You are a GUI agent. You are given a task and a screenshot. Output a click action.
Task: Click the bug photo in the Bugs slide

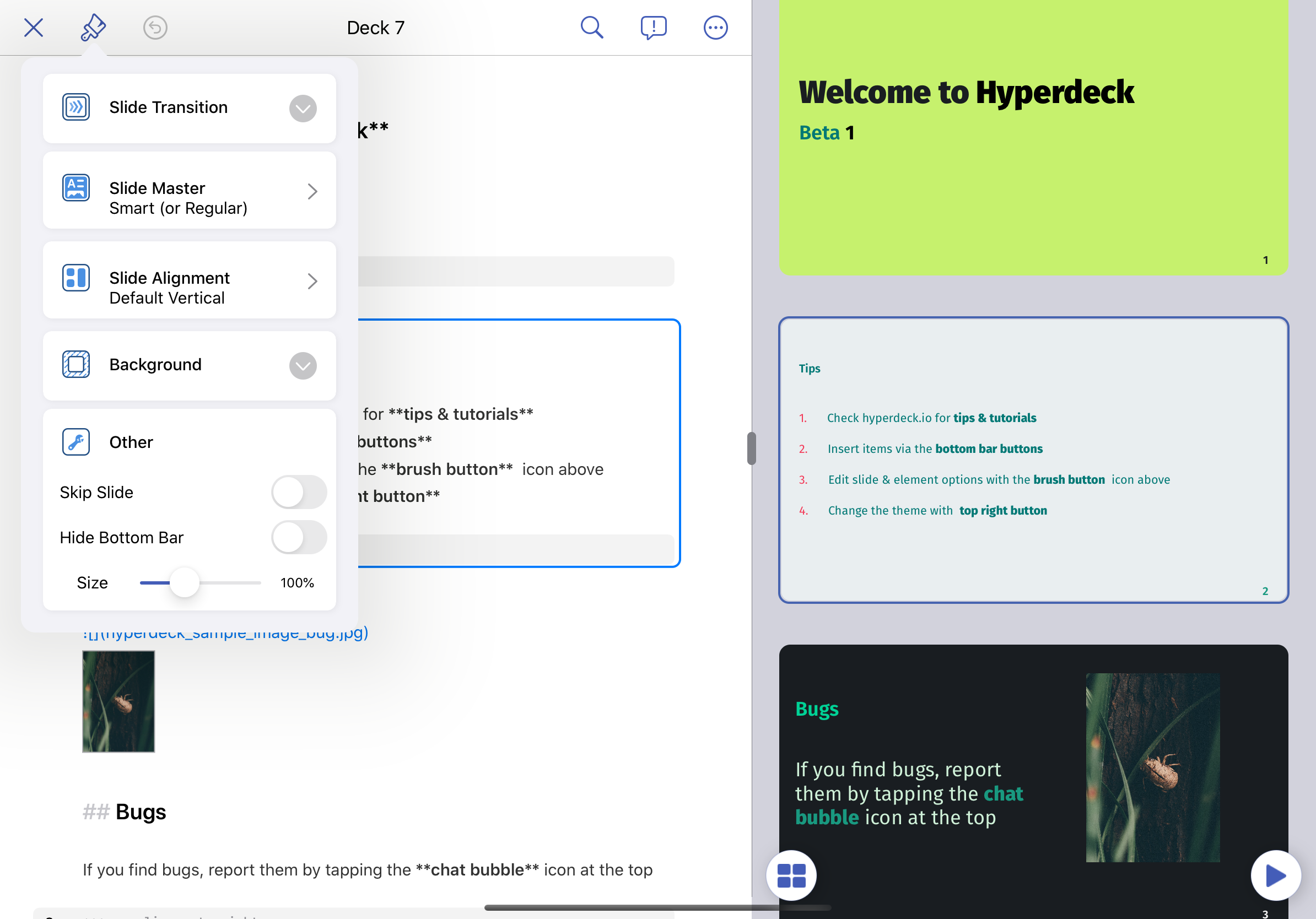click(x=1153, y=767)
